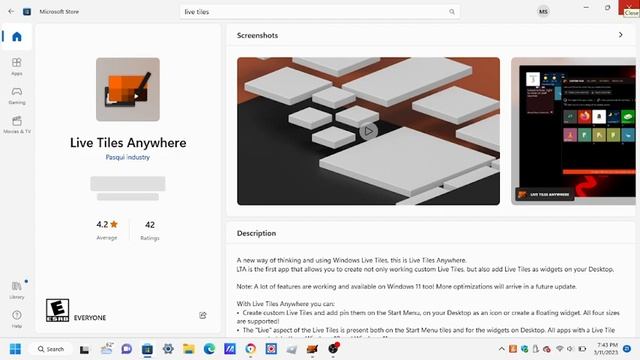This screenshot has width=640, height=360.
Task: Launch Microsoft Edge from the taskbar
Action: click(x=209, y=349)
